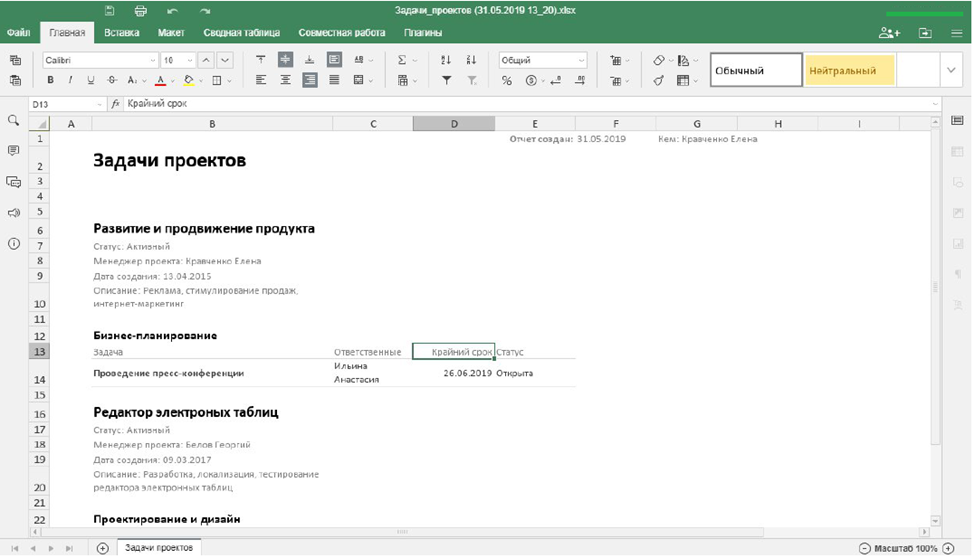The height and width of the screenshot is (558, 975).
Task: Click the Print icon in title bar
Action: (140, 11)
